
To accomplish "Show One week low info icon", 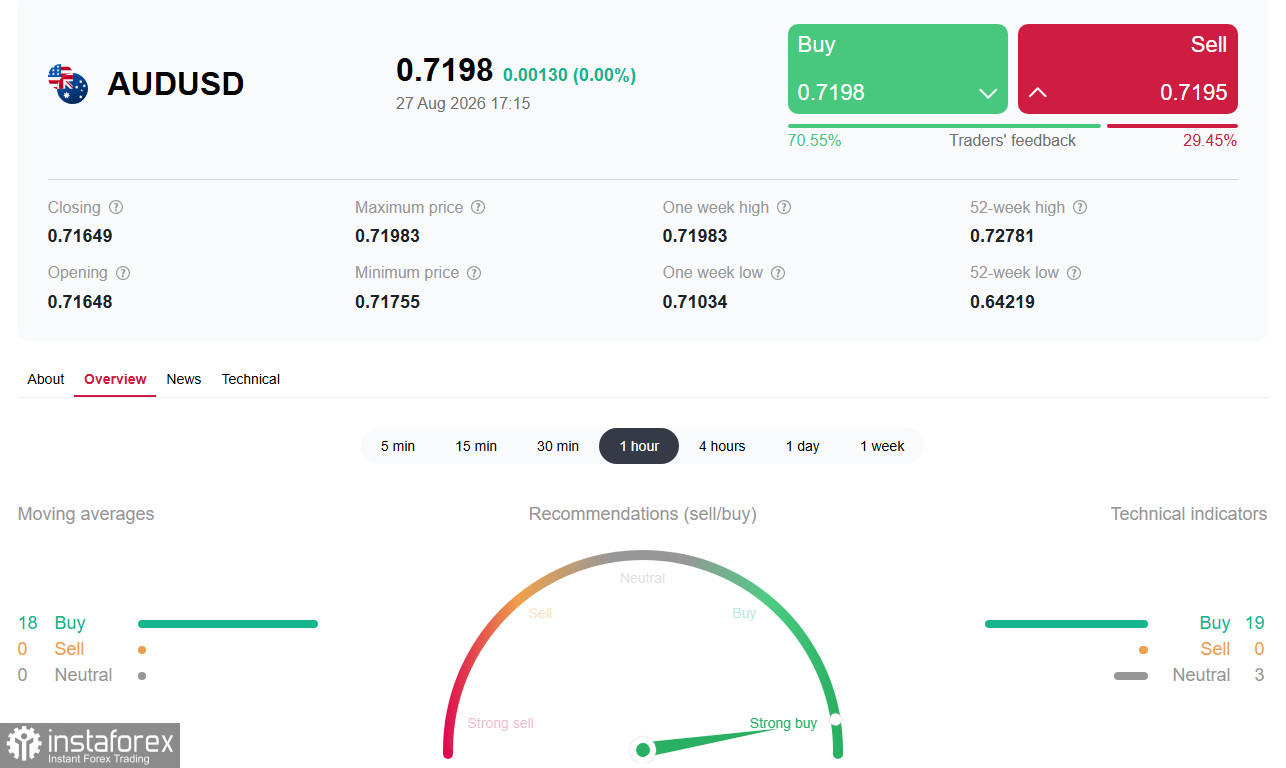I will (778, 273).
